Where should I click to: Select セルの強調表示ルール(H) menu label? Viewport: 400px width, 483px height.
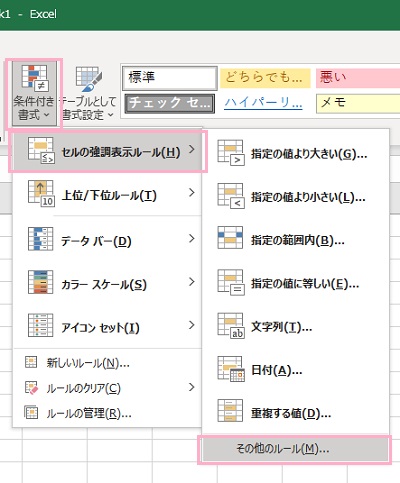(121, 153)
